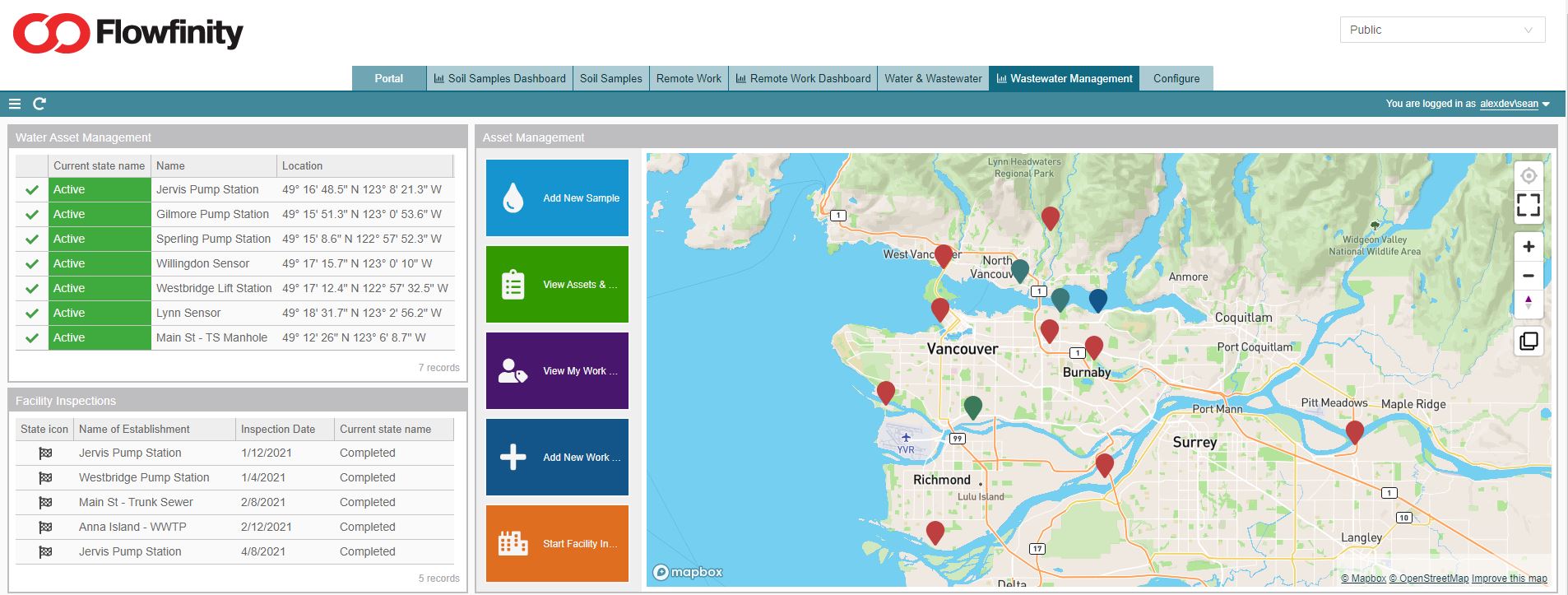1568x595 pixels.
Task: Click the checkmark for Willingdon Sensor row
Action: (x=32, y=264)
